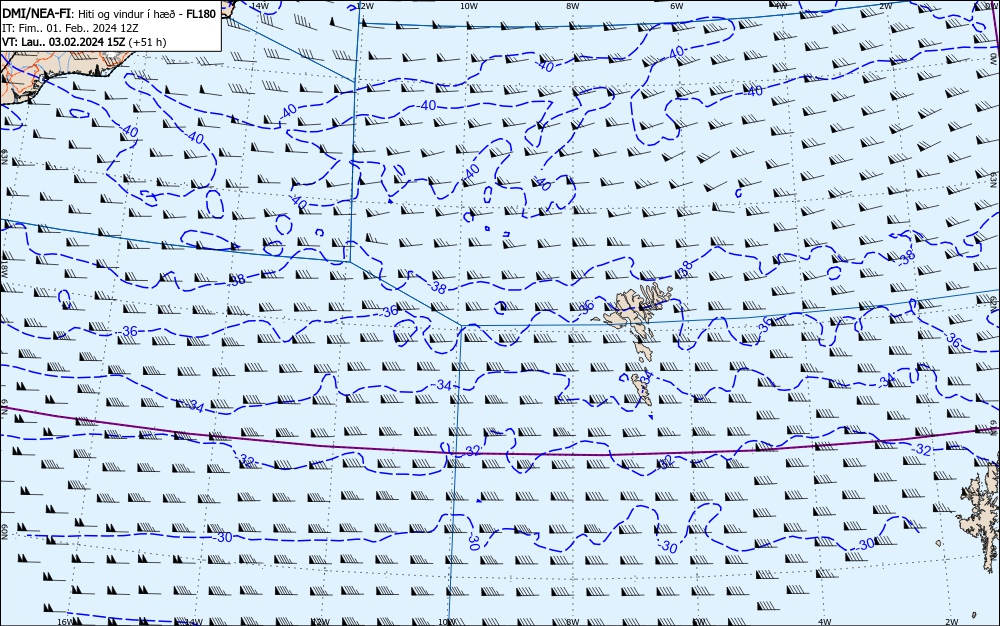
Task: Click the 4W longitude label on bottom edge
Action: click(x=824, y=622)
